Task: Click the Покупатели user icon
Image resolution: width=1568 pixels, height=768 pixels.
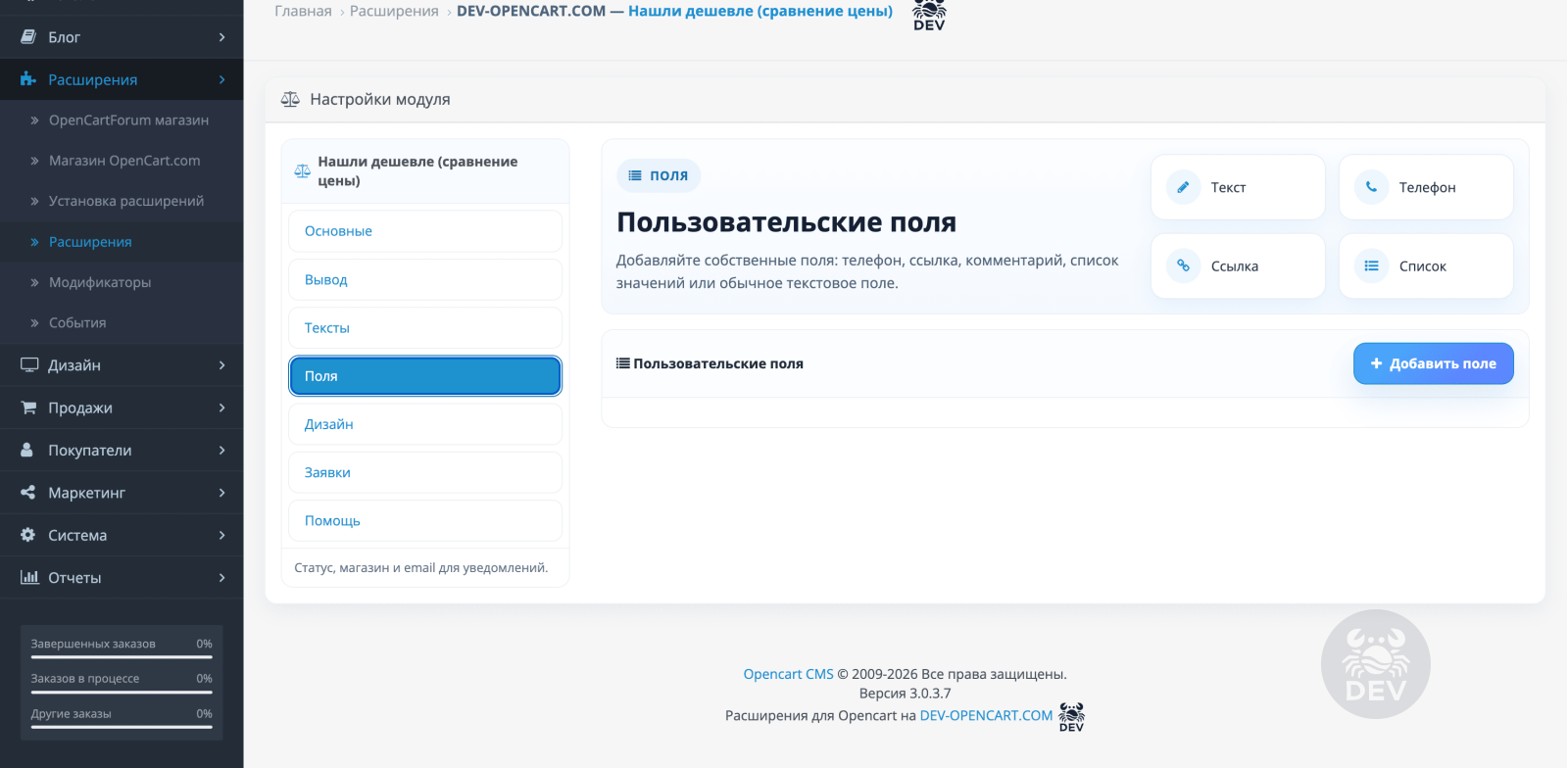Action: [27, 450]
